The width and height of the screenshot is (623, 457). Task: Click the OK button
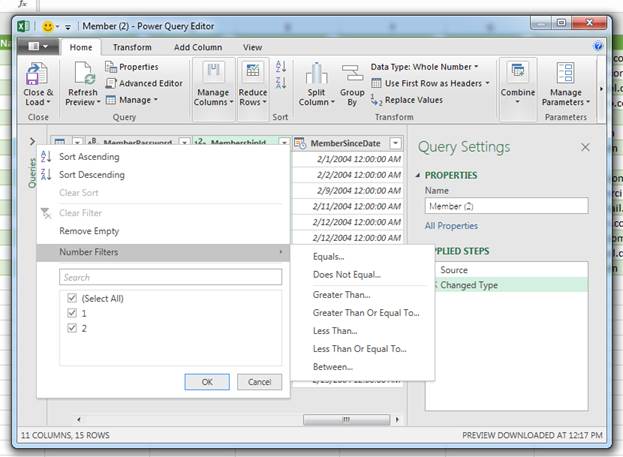207,382
